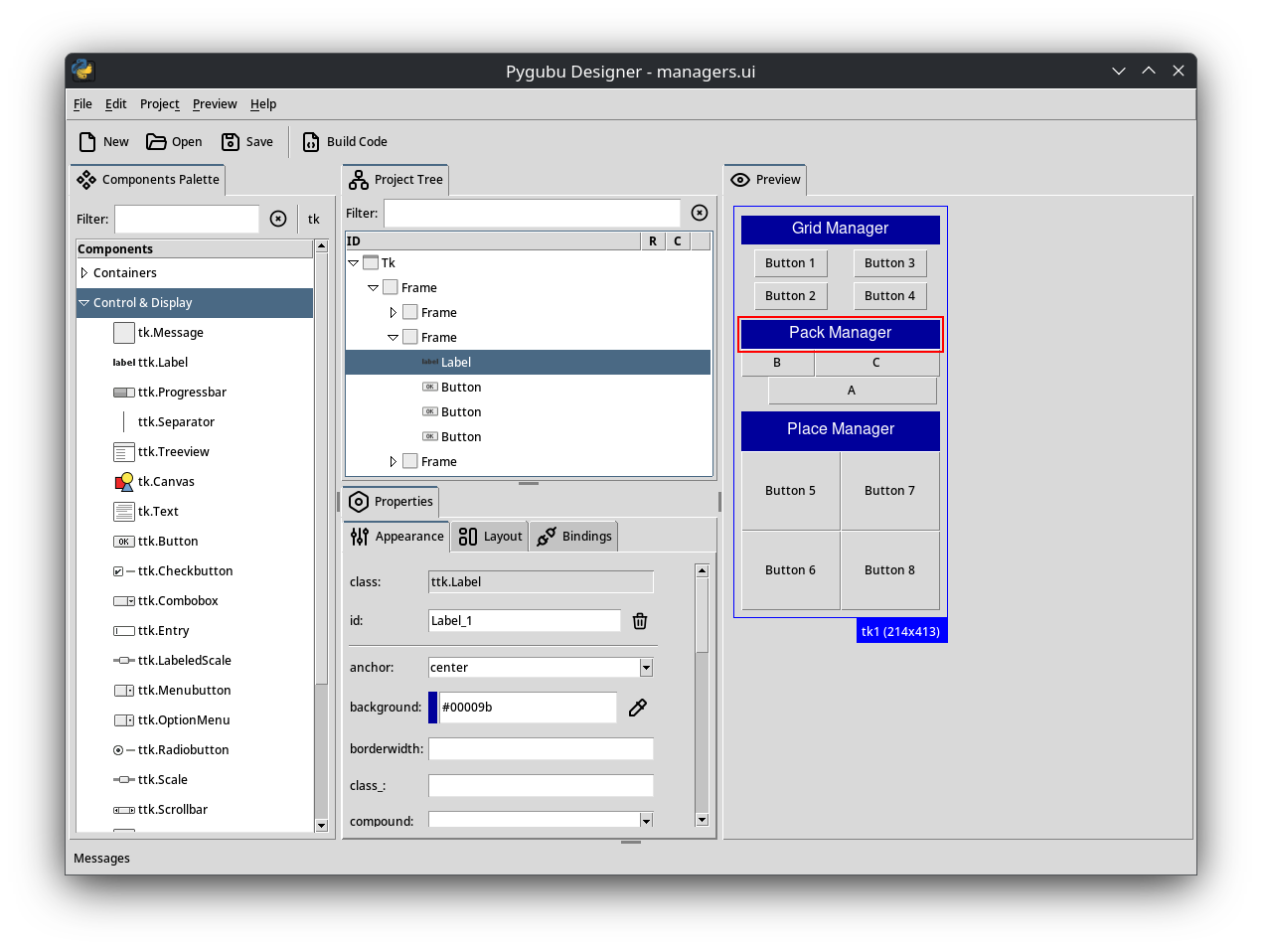Select ttk.Separator palette icon
The height and width of the screenshot is (952, 1262).
coord(124,422)
